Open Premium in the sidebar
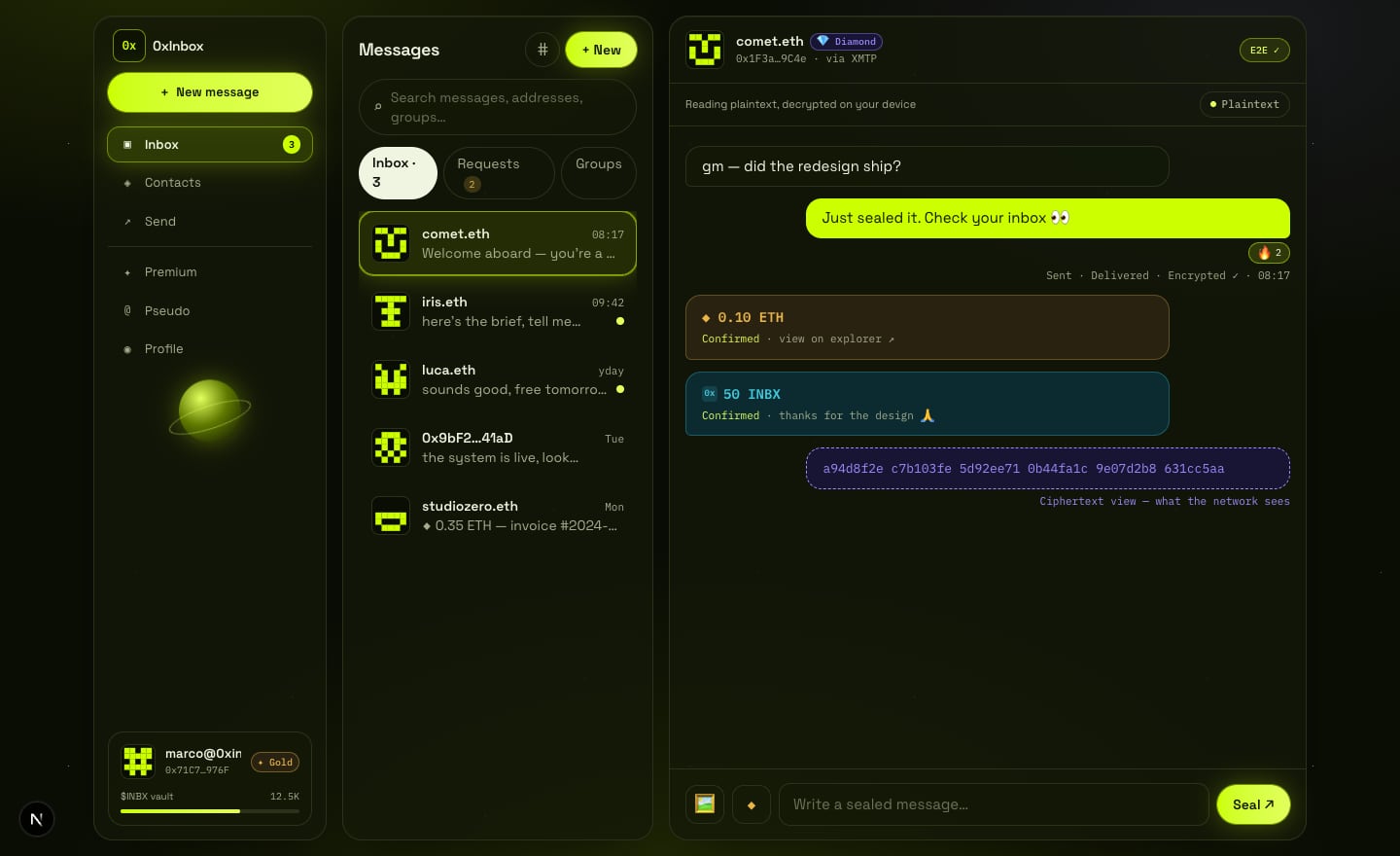The image size is (1400, 856). tap(210, 272)
